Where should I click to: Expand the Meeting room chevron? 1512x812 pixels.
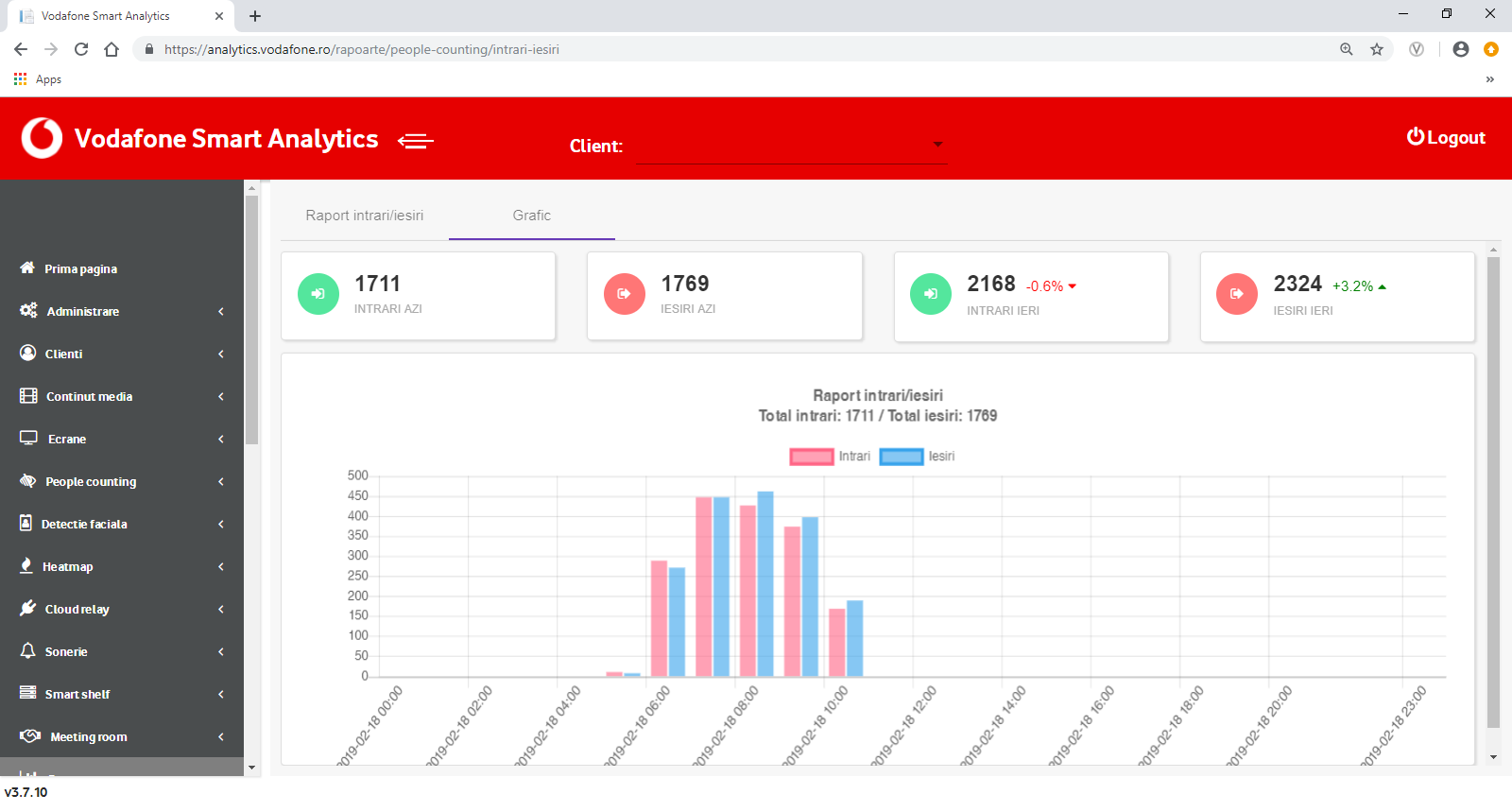[221, 736]
